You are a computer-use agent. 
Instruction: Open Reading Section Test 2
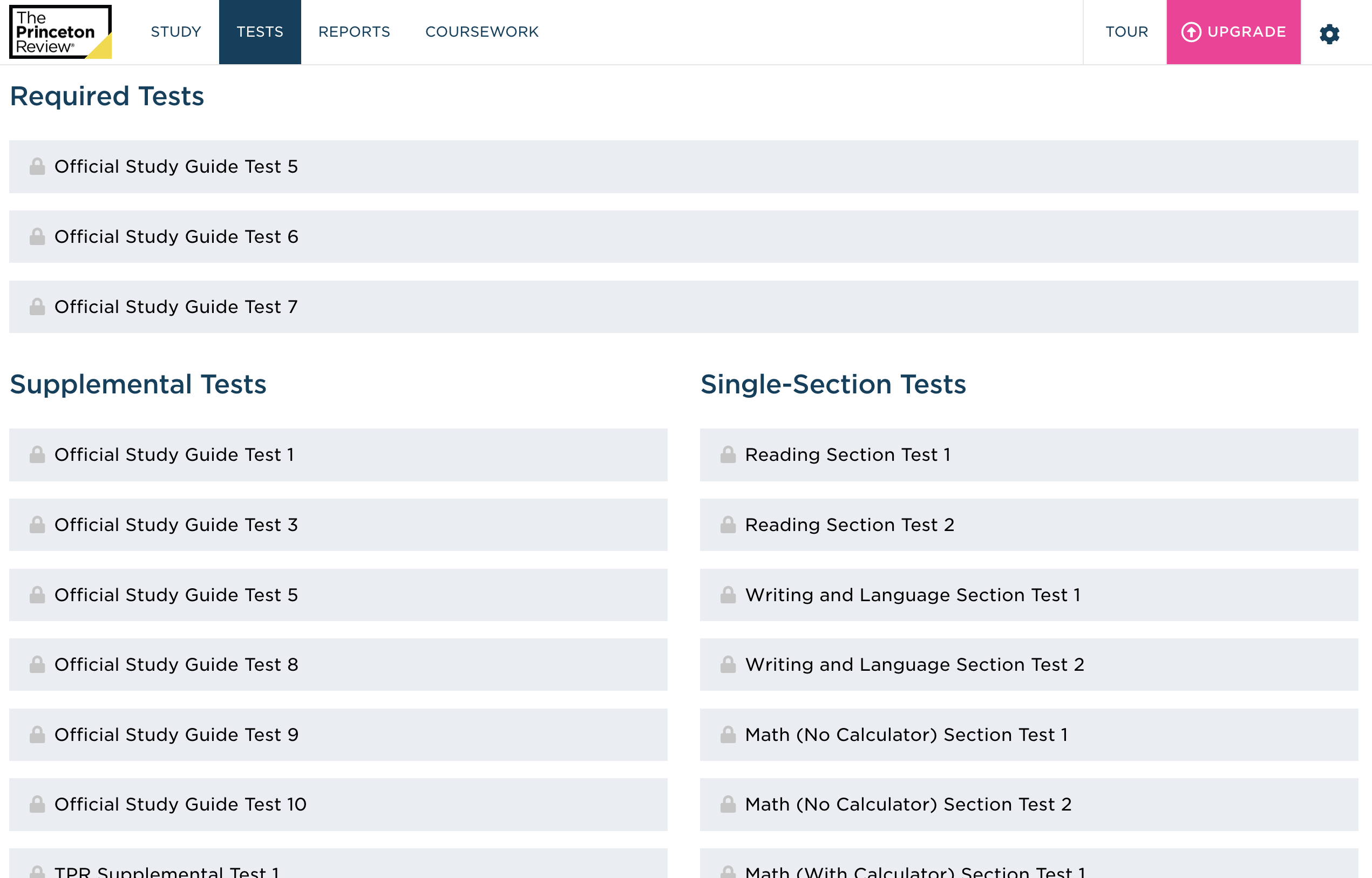(x=849, y=525)
